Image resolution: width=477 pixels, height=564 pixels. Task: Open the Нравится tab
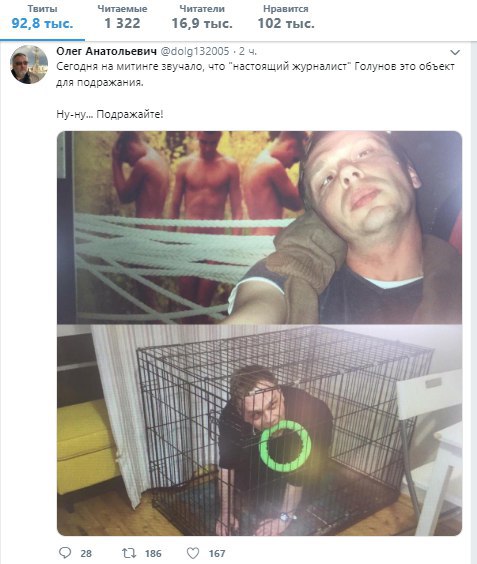(x=286, y=18)
